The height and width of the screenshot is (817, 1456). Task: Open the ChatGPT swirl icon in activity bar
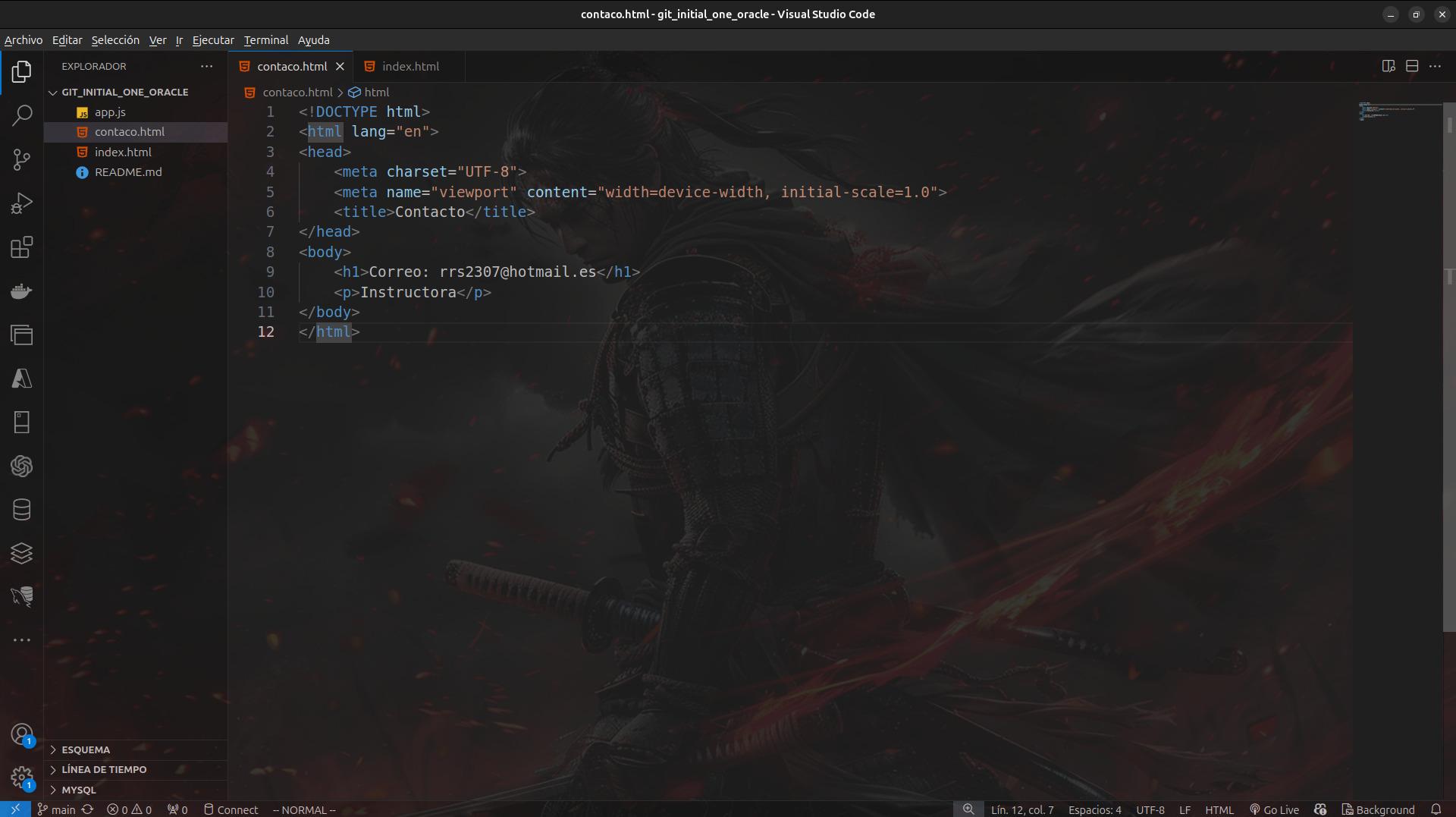coord(21,466)
